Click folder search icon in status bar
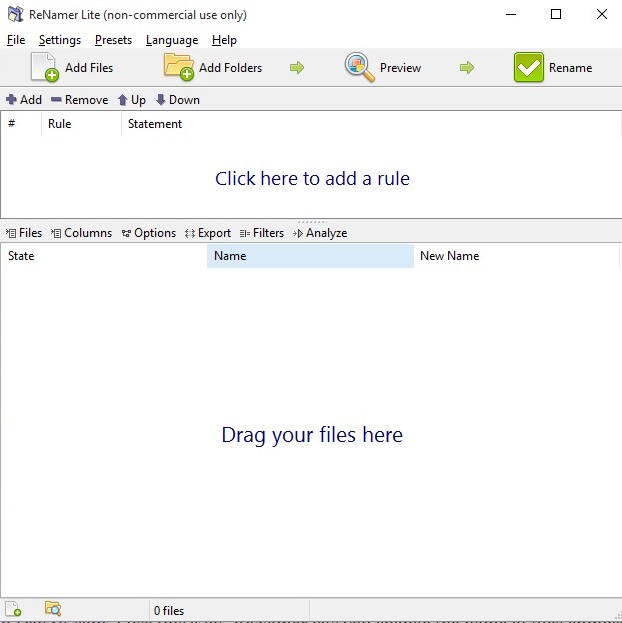The image size is (622, 623). click(53, 609)
